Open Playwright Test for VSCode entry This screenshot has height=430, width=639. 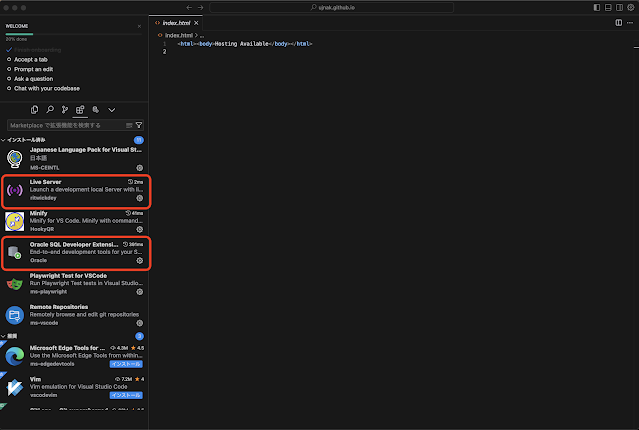pos(74,284)
